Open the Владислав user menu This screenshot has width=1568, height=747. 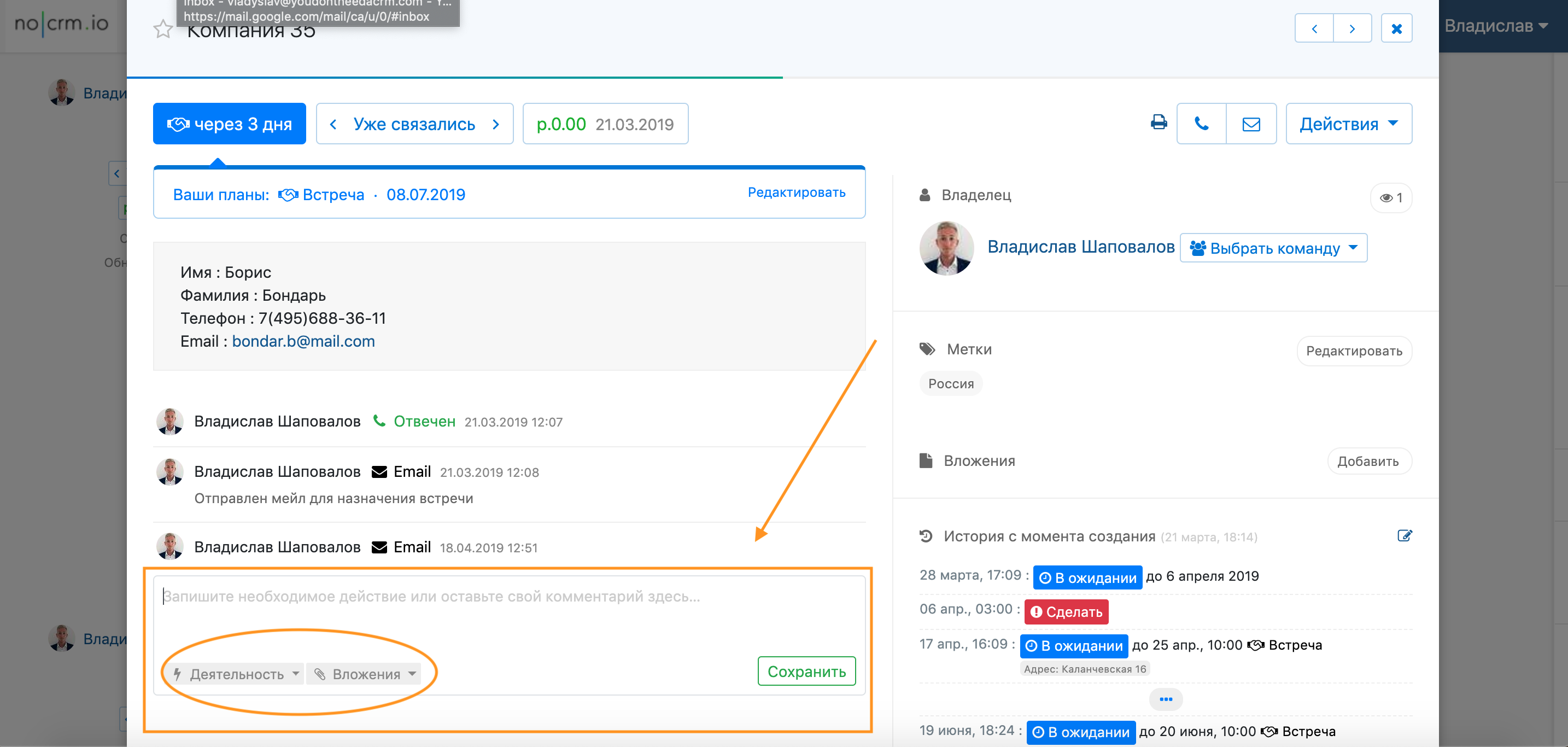click(x=1496, y=26)
